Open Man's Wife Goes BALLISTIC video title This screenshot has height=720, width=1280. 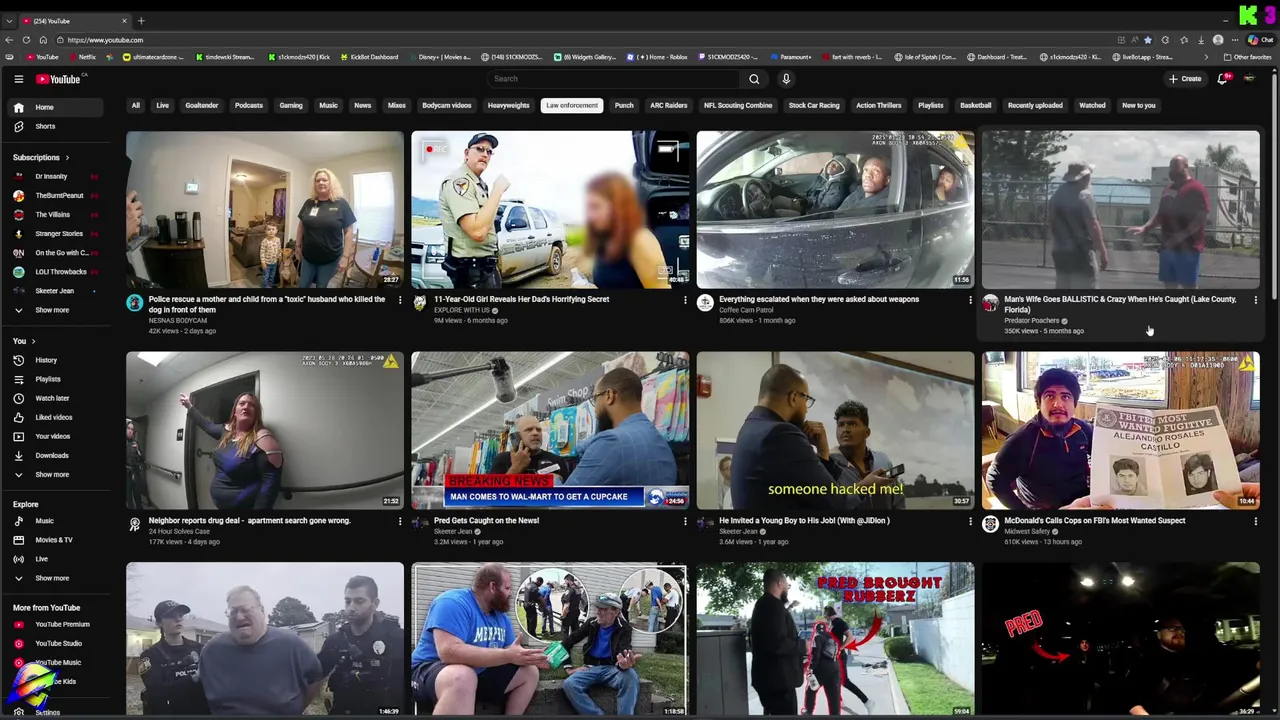[x=1120, y=304]
